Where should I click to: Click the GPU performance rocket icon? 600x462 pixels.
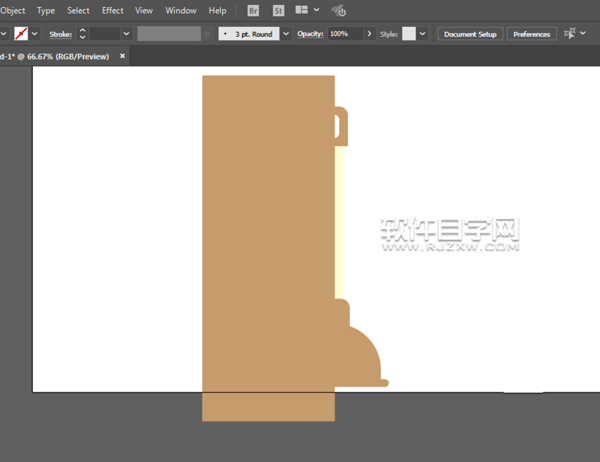[338, 11]
